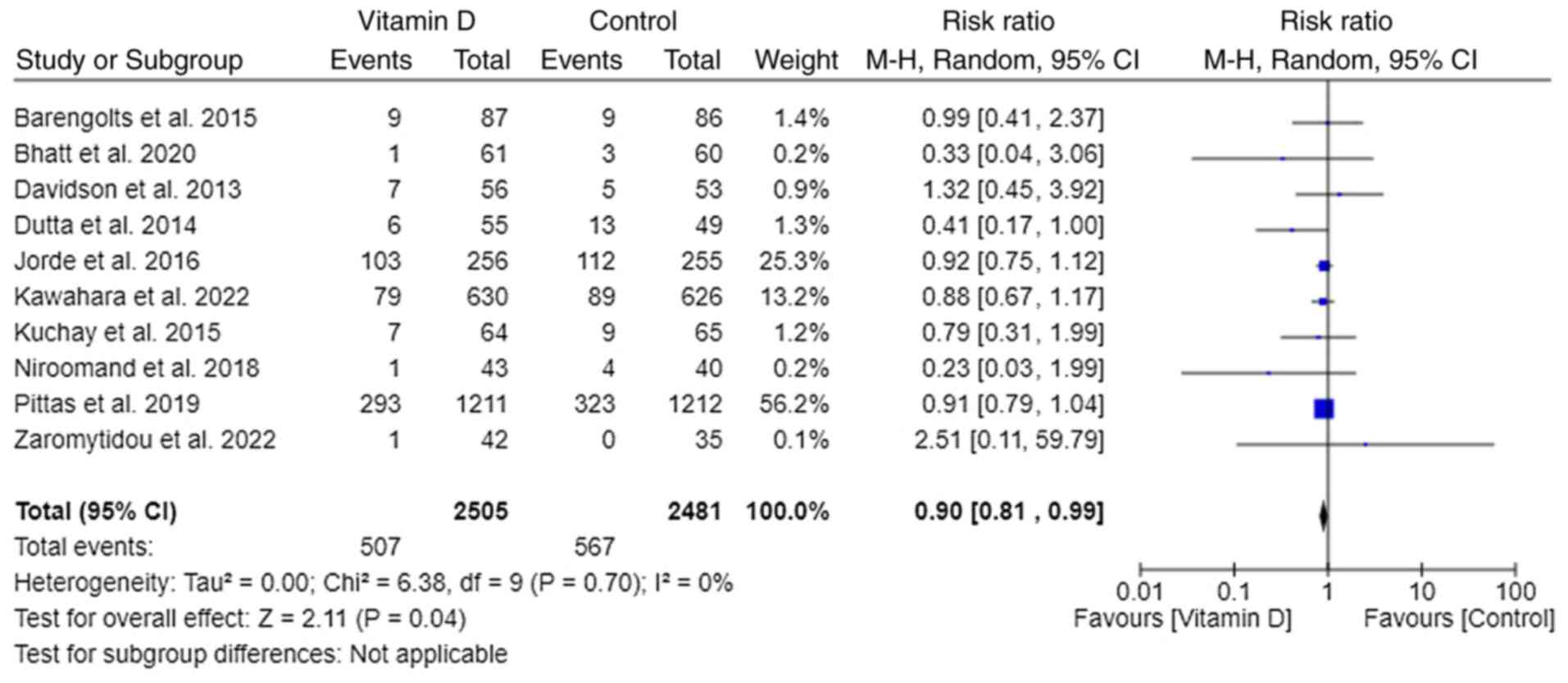Click the "Favours [Control]" axis label
1568x683 pixels.
[1459, 619]
